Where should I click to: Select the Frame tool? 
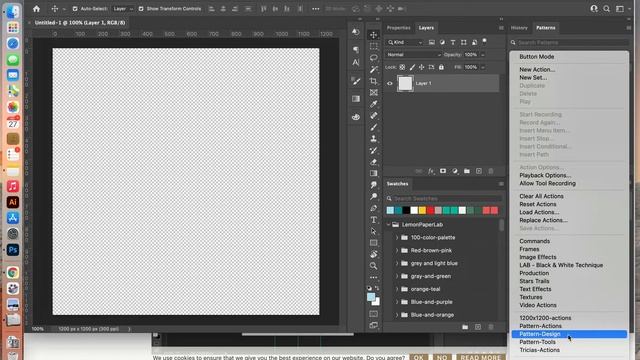coord(373,93)
